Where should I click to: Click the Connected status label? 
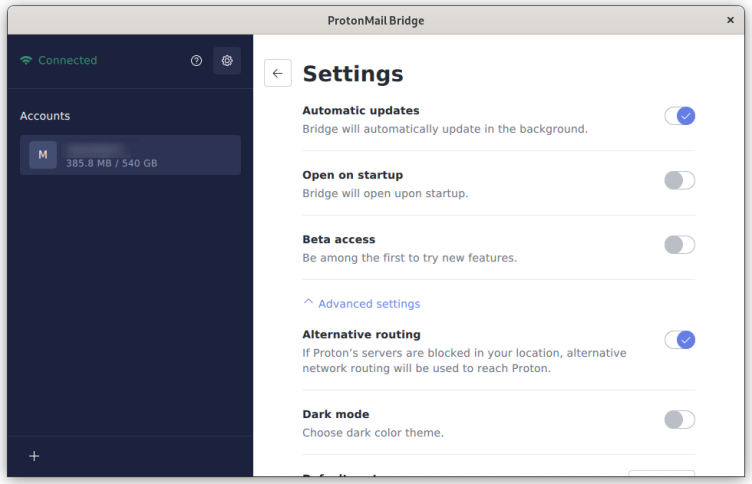pyautogui.click(x=67, y=61)
